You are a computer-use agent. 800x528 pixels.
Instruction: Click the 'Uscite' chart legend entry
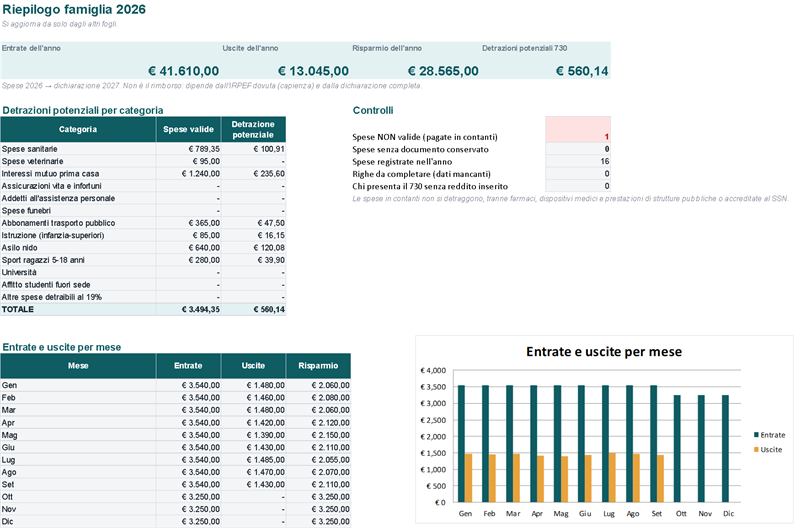coord(768,449)
